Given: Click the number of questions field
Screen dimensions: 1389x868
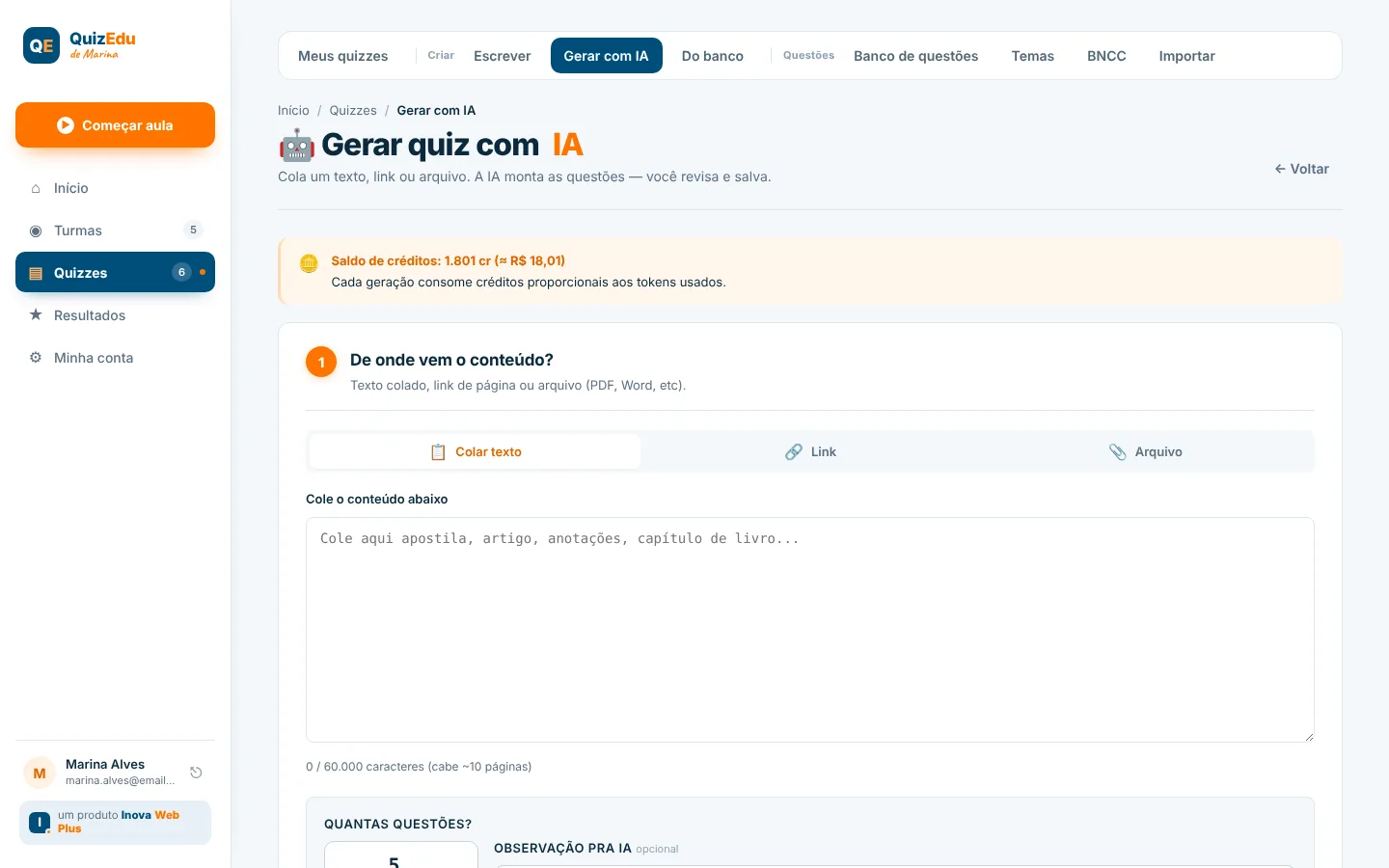Looking at the screenshot, I should [x=401, y=856].
